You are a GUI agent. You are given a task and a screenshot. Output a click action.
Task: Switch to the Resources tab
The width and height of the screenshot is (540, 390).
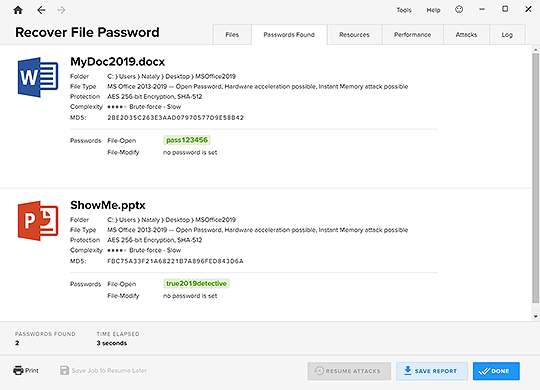(x=354, y=34)
